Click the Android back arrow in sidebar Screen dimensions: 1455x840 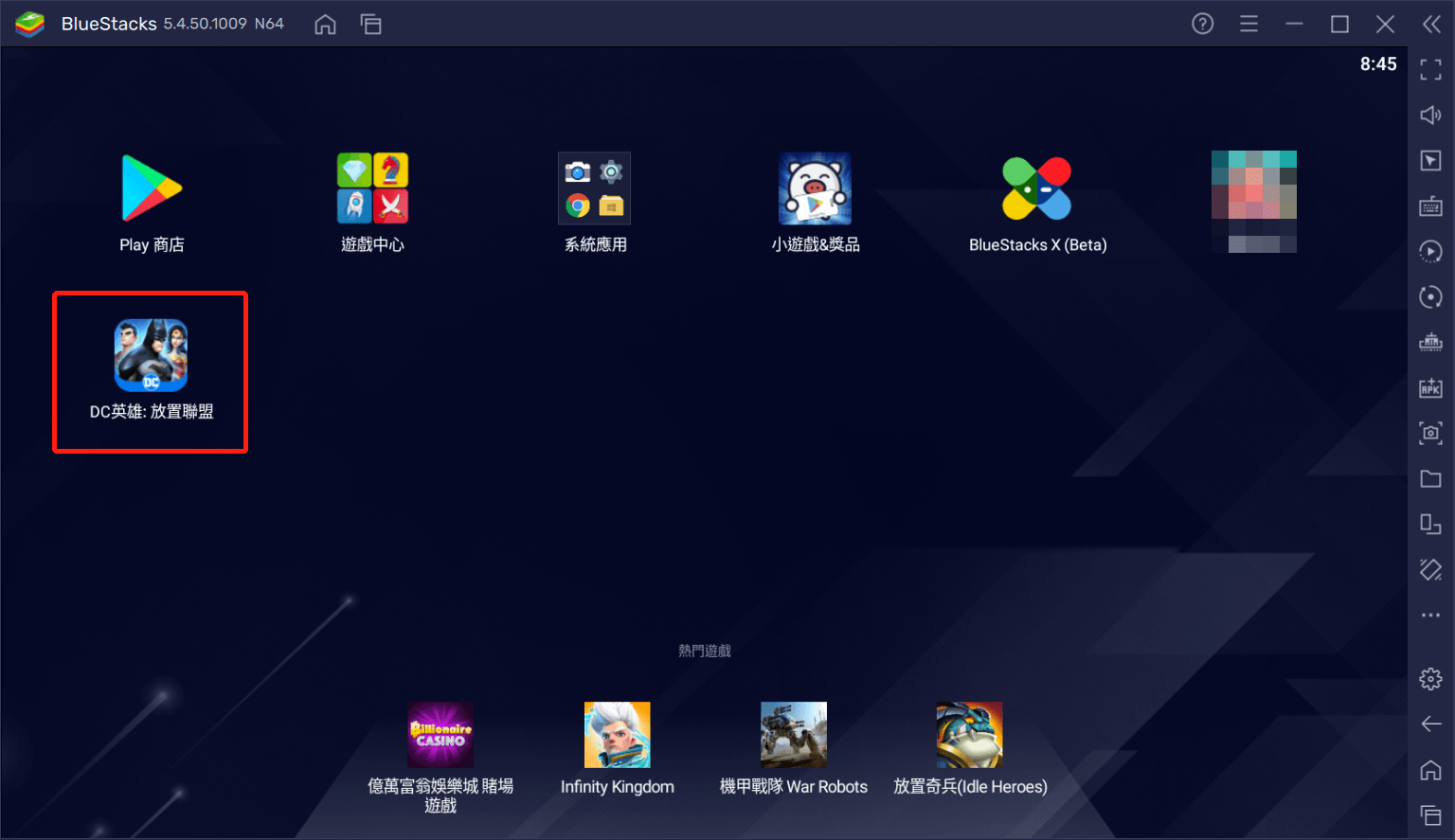(1430, 724)
